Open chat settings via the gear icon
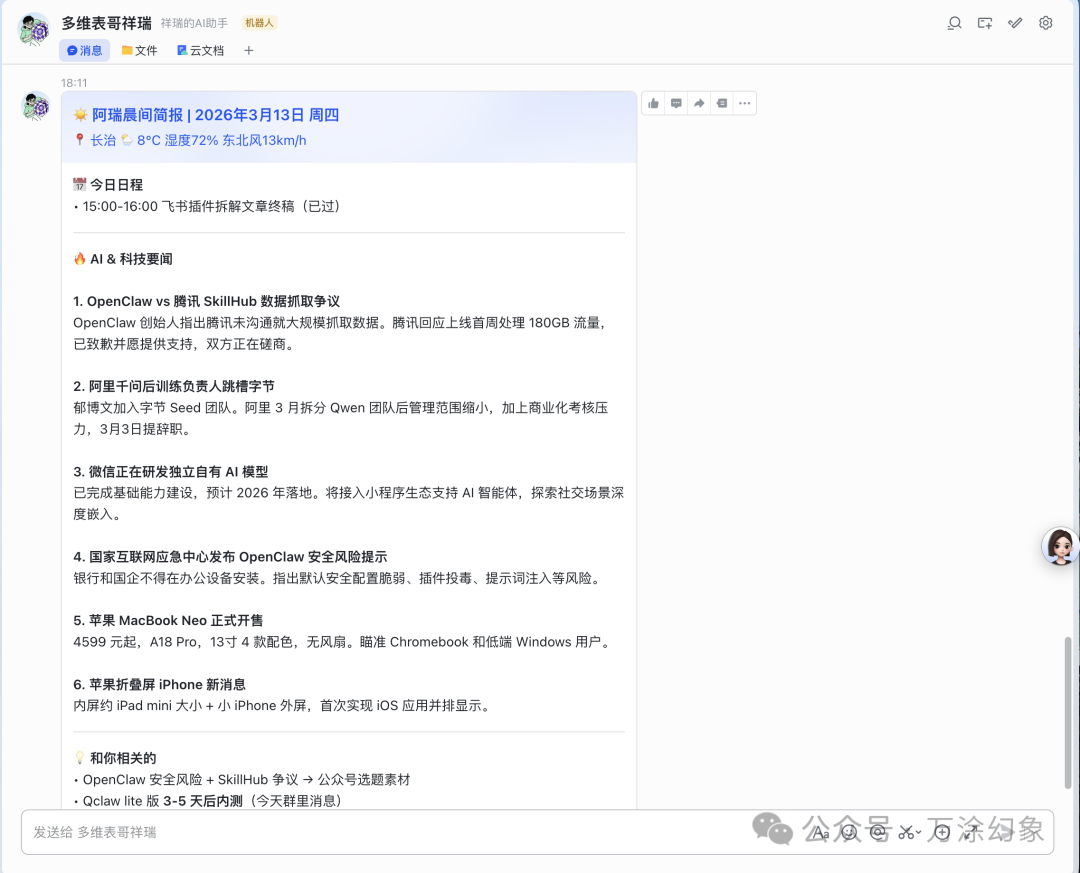Viewport: 1080px width, 873px height. 1046,22
